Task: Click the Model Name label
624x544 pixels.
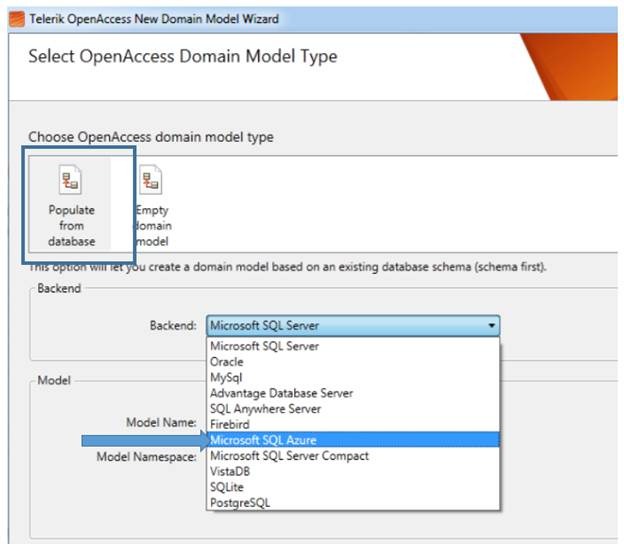Action: 160,423
